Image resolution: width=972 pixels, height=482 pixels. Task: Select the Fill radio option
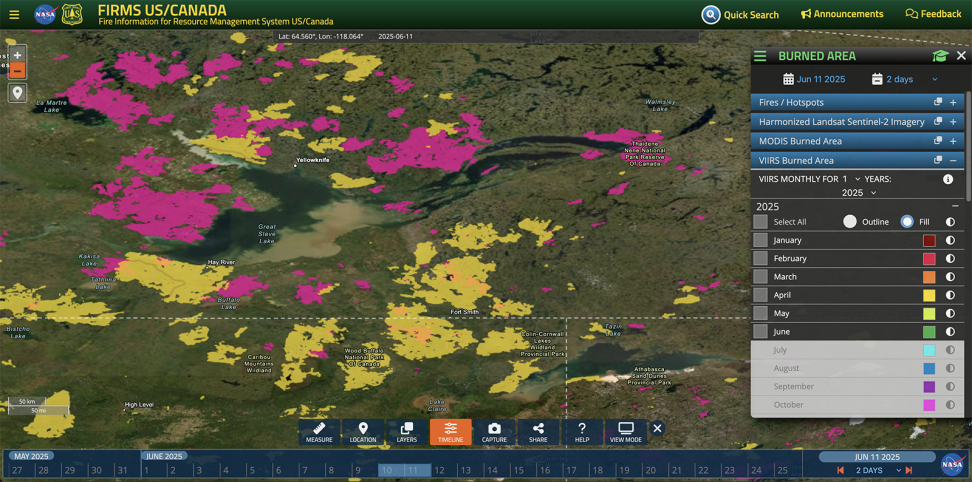click(x=907, y=222)
